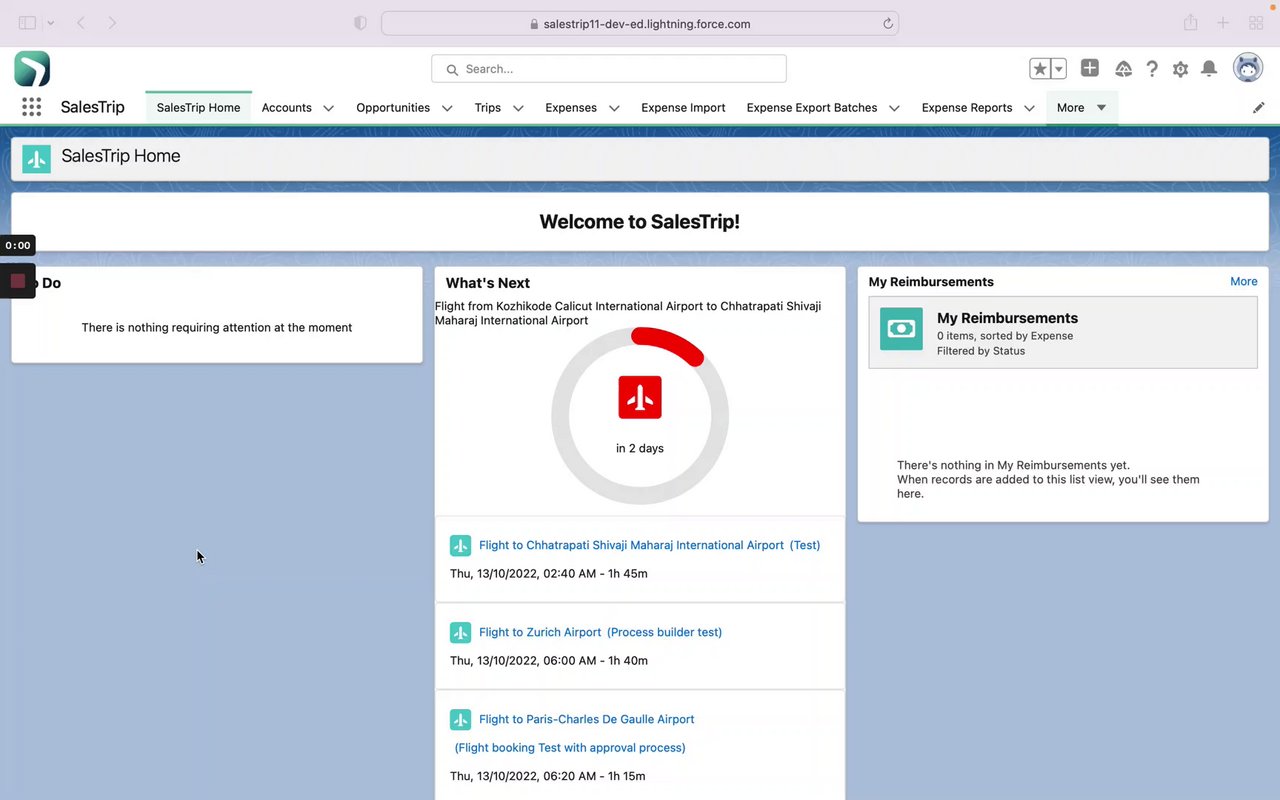The height and width of the screenshot is (800, 1280).
Task: Go forward with Safari forward arrow
Action: 112,23
